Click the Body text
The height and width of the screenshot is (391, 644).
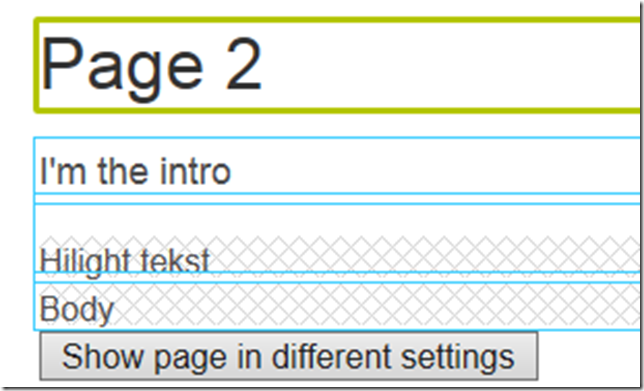click(77, 309)
